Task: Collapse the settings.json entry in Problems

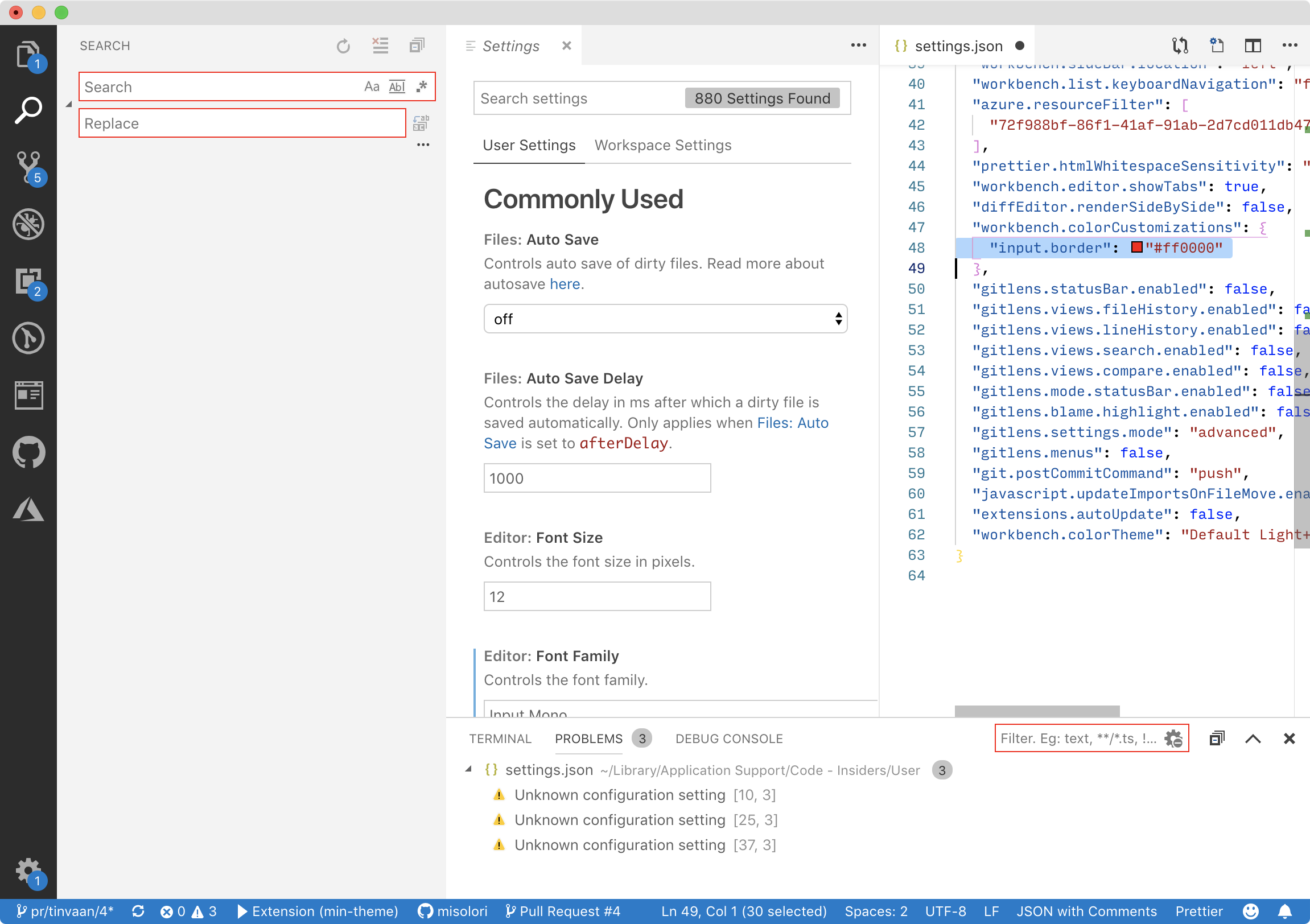Action: [x=469, y=770]
